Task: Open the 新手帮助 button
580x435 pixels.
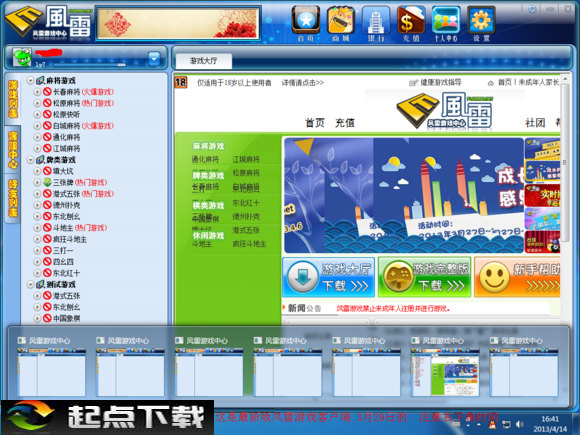Action: (517, 277)
